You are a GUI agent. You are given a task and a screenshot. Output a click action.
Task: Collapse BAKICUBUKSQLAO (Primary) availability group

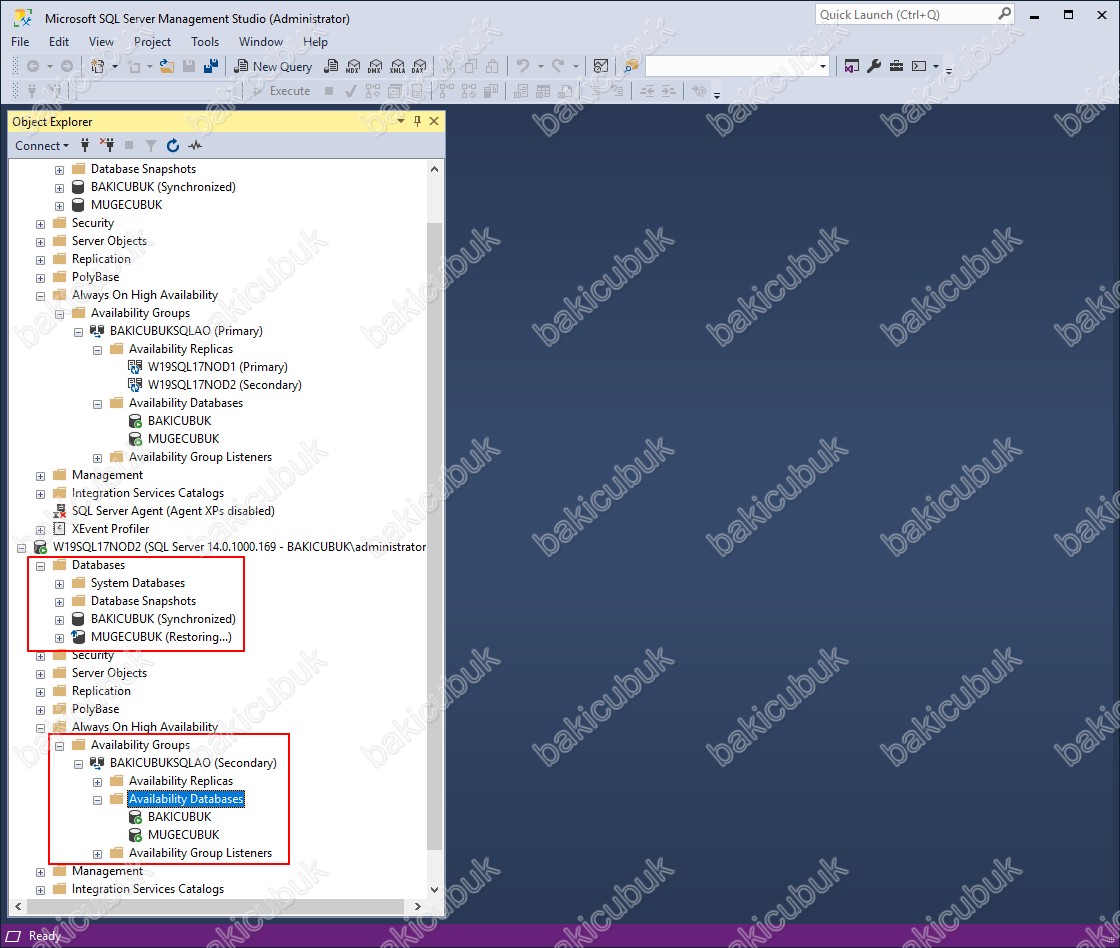[x=79, y=331]
